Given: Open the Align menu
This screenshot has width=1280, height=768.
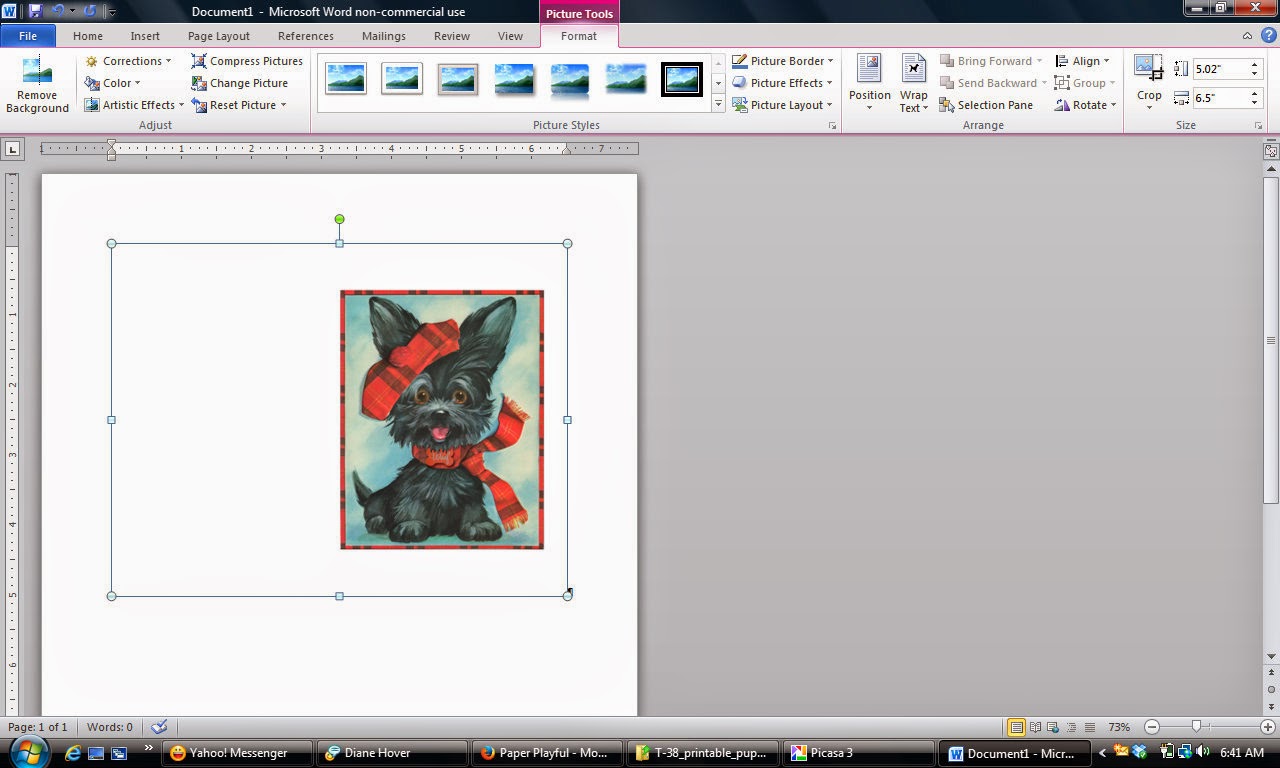Looking at the screenshot, I should coord(1082,61).
